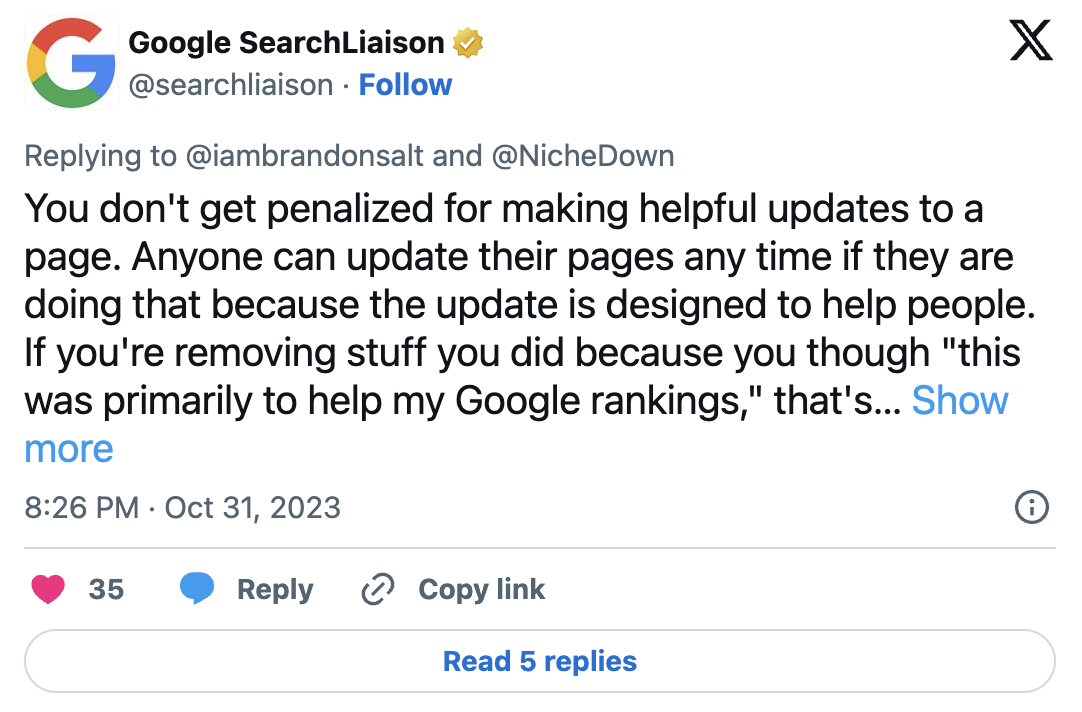The width and height of the screenshot is (1082, 712).
Task: Click the Google G profile avatar
Action: (x=71, y=63)
